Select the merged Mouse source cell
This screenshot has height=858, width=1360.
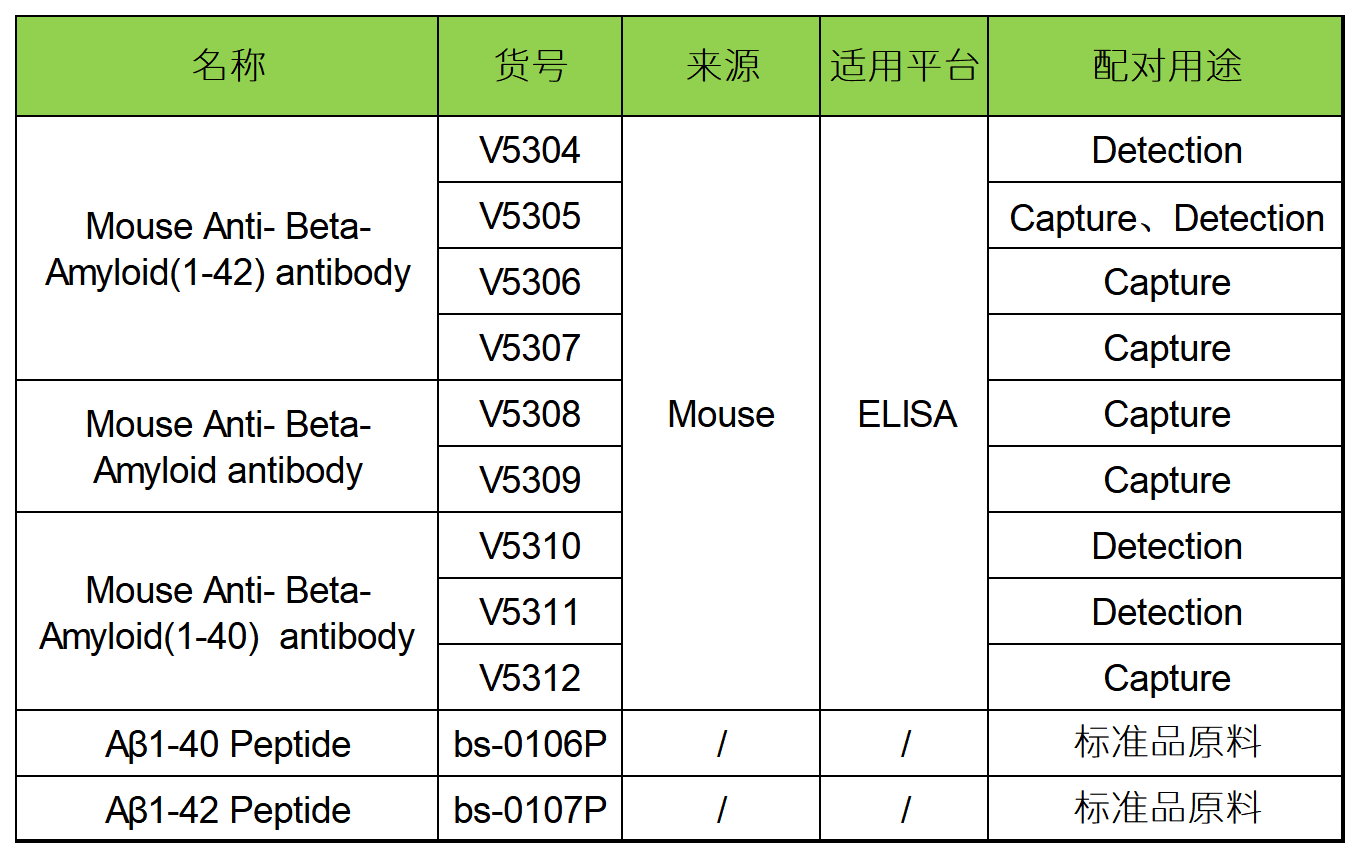[721, 414]
